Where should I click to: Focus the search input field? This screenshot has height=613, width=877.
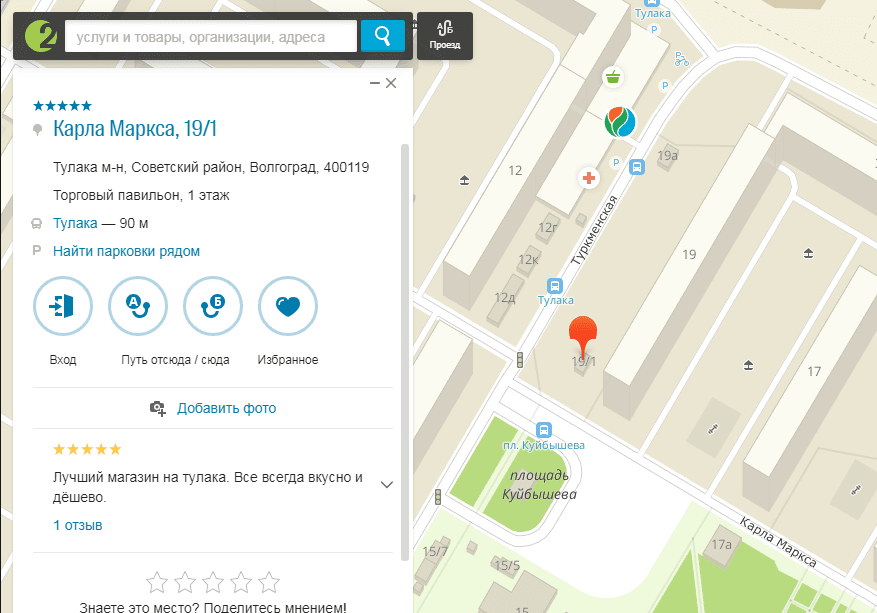[210, 37]
